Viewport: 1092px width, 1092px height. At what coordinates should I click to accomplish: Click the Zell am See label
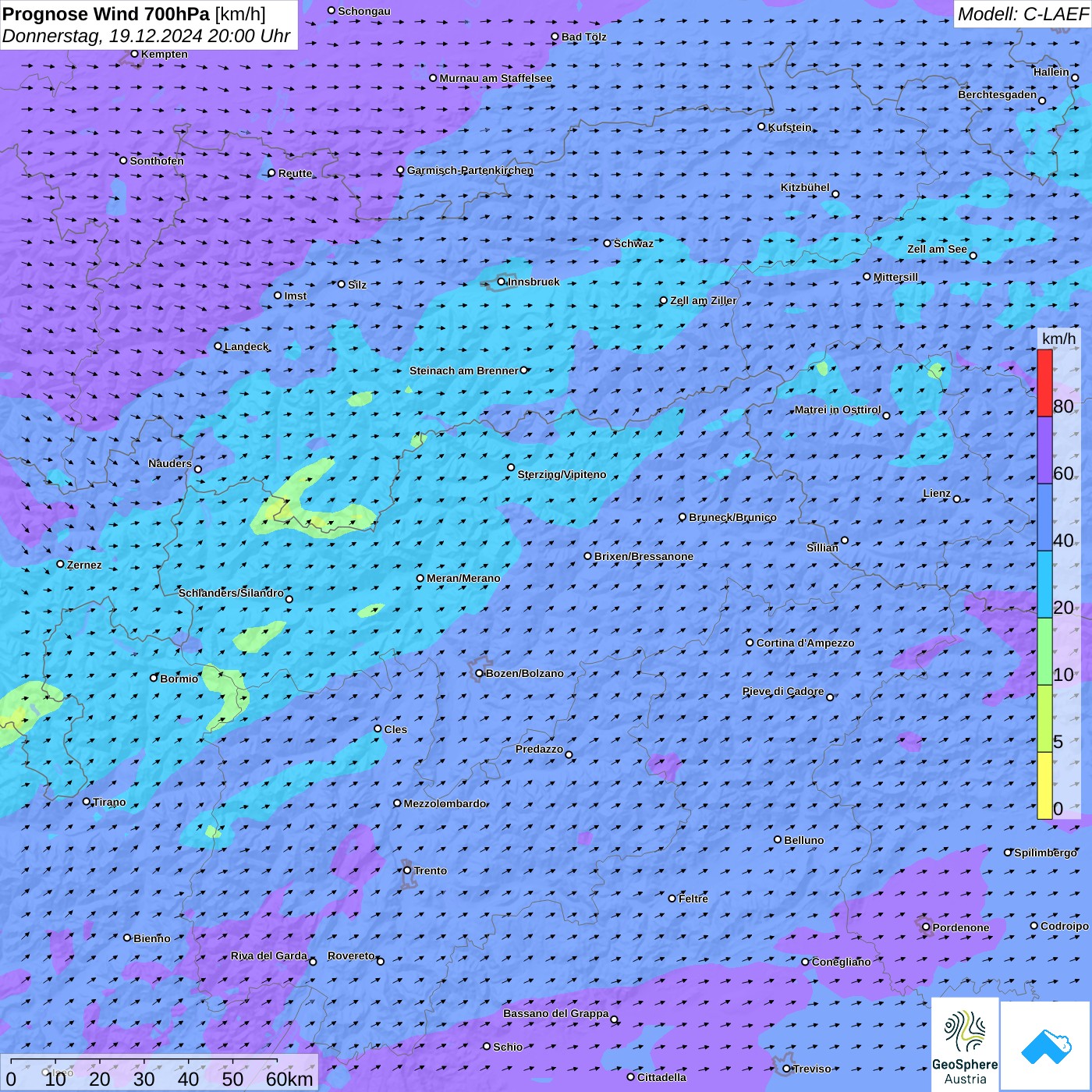pos(937,249)
